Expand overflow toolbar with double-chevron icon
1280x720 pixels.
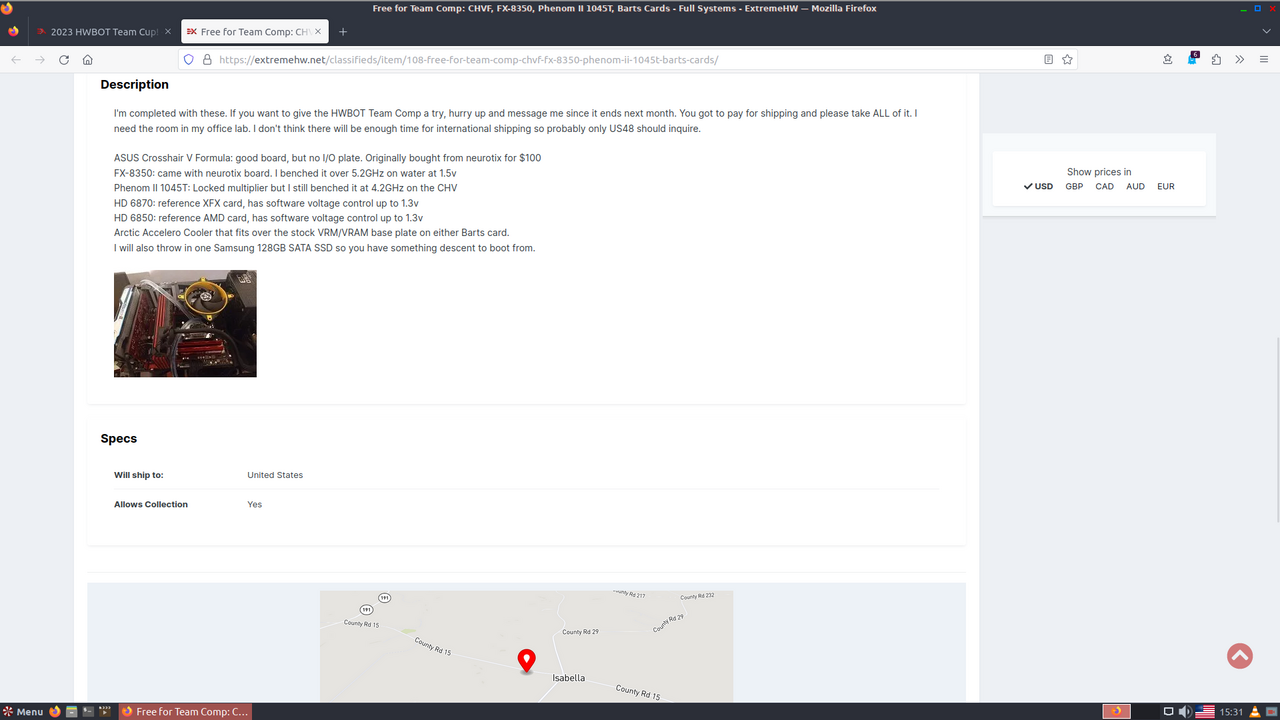point(1240,59)
